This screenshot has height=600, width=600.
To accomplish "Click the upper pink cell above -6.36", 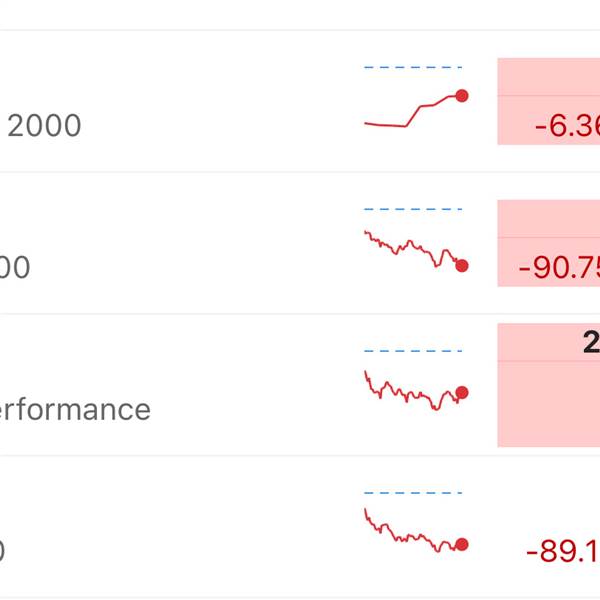I will (549, 77).
